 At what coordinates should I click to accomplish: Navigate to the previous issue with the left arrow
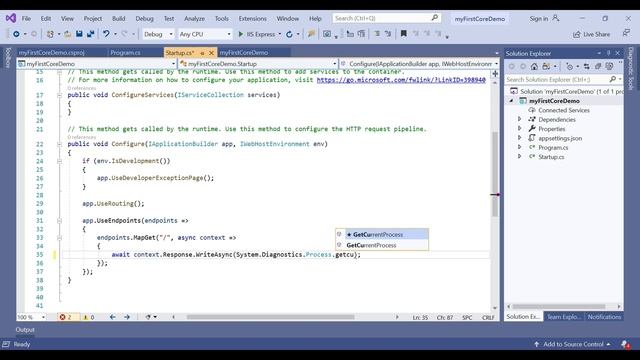click(113, 317)
